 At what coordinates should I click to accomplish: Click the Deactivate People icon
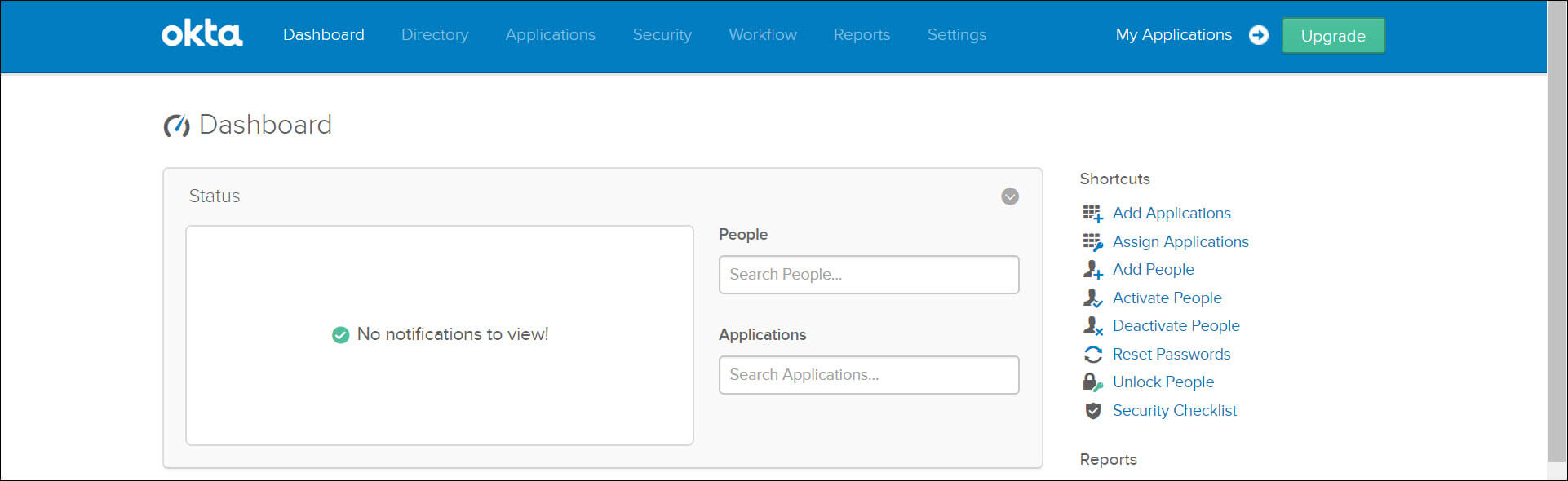[1092, 326]
